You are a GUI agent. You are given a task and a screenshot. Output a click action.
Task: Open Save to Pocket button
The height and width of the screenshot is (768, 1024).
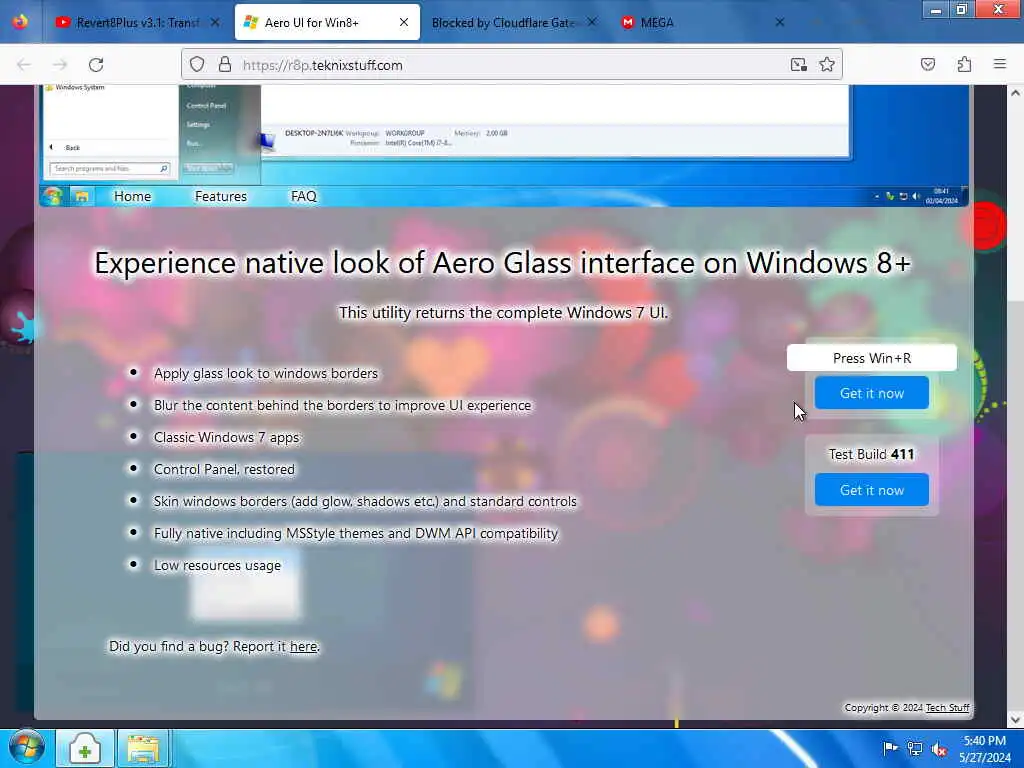(x=928, y=65)
